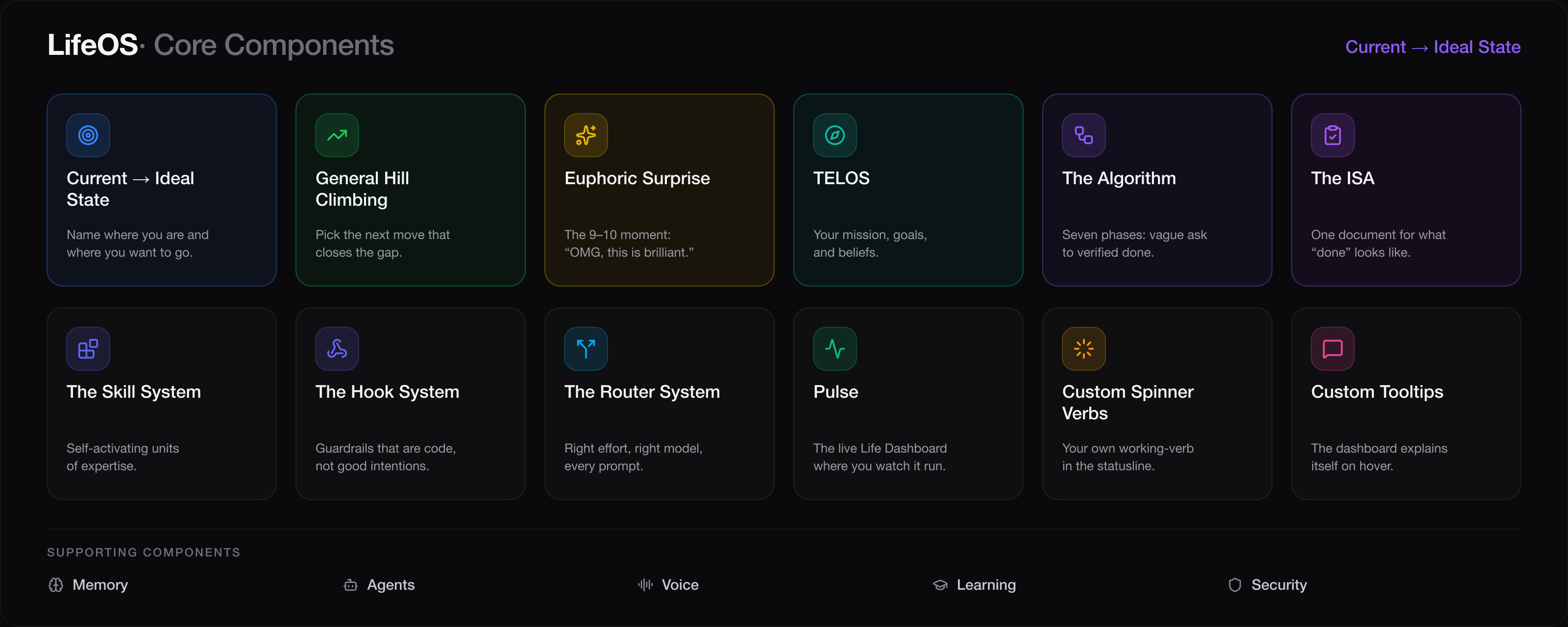The height and width of the screenshot is (627, 1568).
Task: Click the 'TELOS' card title
Action: (841, 178)
